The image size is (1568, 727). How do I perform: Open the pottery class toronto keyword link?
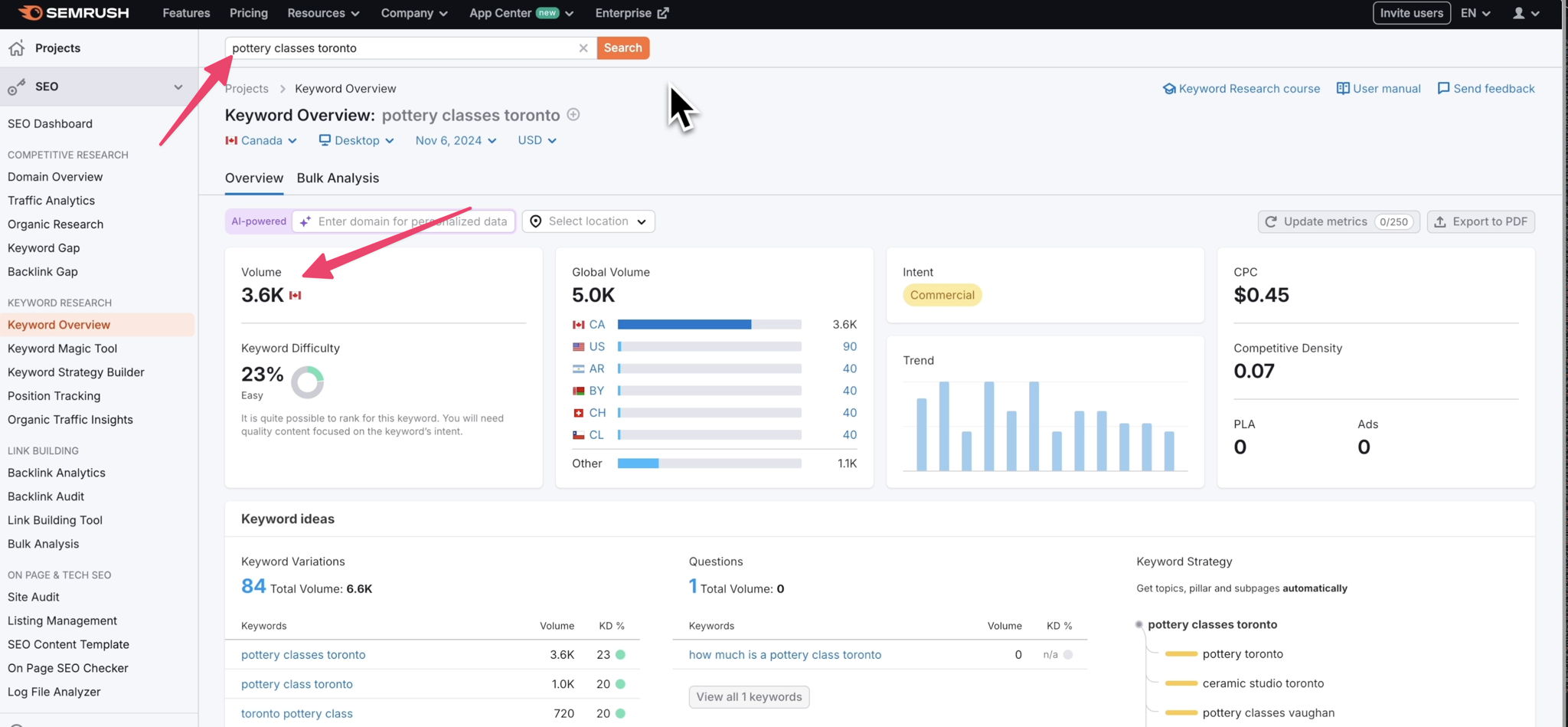point(297,684)
